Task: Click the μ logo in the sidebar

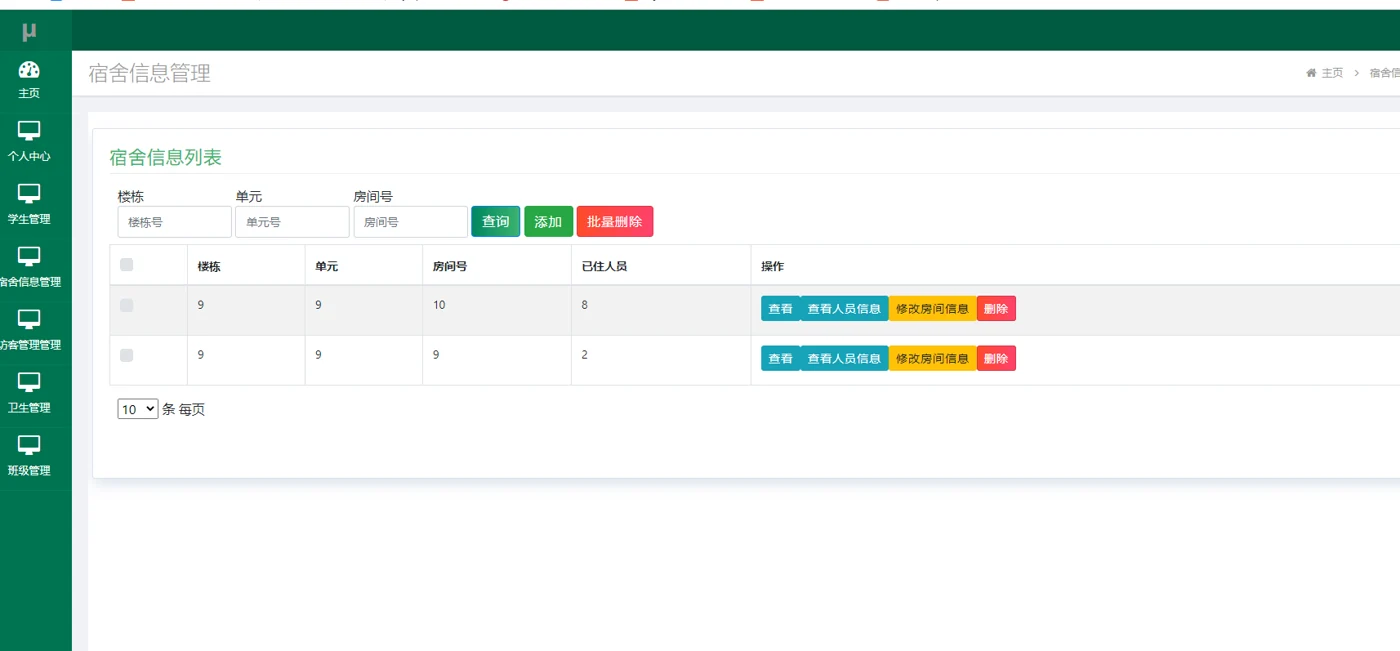Action: coord(29,32)
